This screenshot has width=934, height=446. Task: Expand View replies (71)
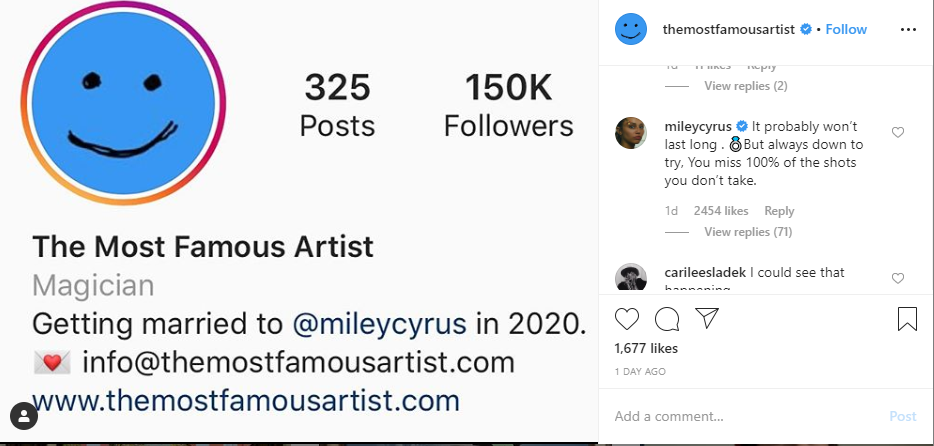pos(747,232)
